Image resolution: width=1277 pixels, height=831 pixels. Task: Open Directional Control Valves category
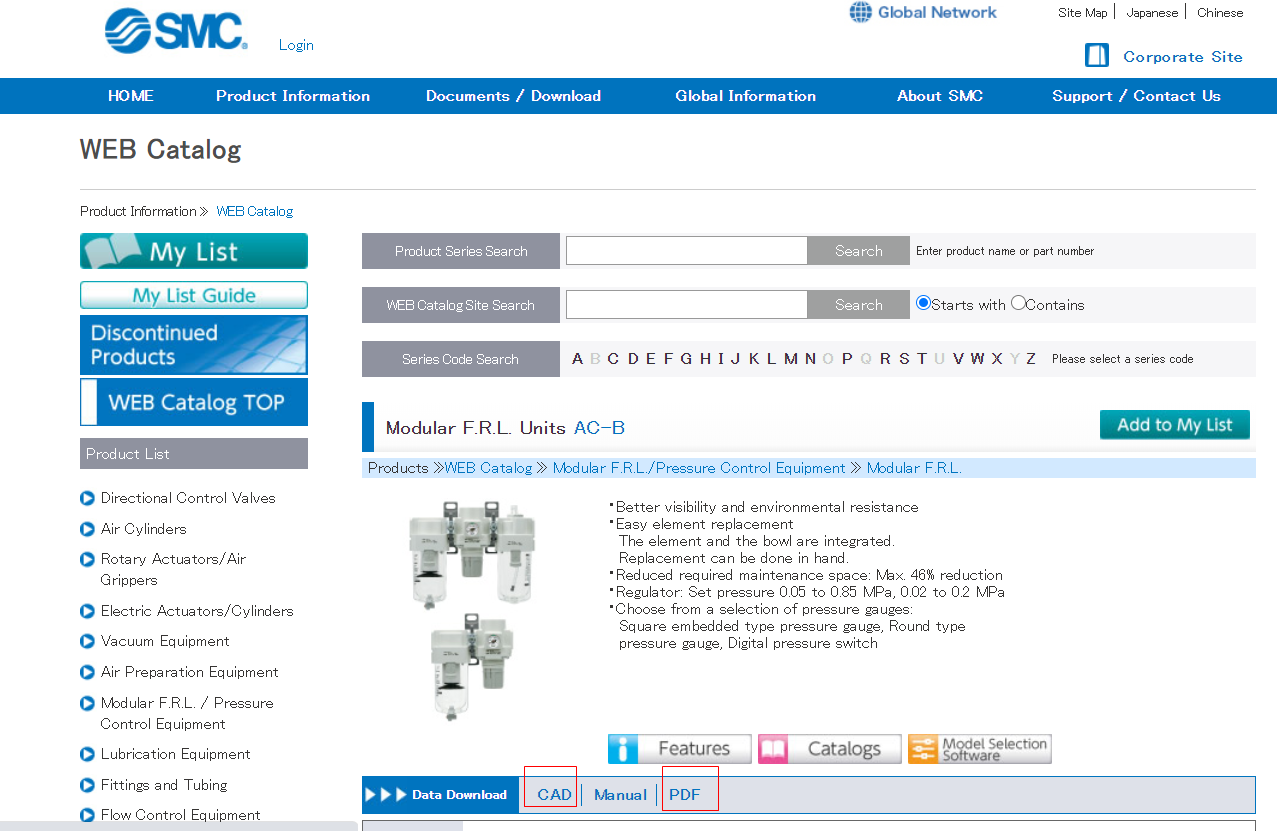(x=187, y=498)
